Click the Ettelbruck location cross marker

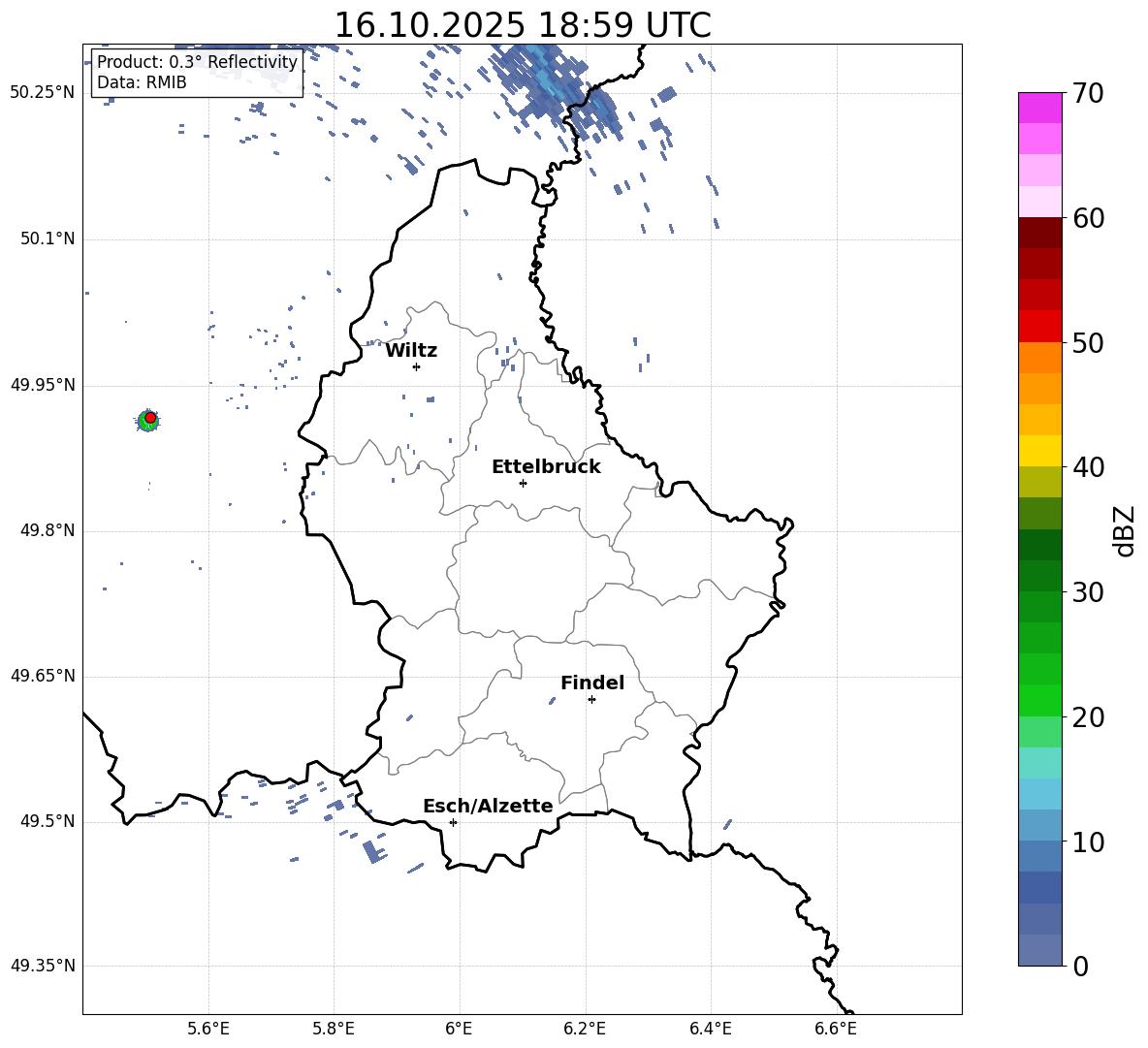523,483
